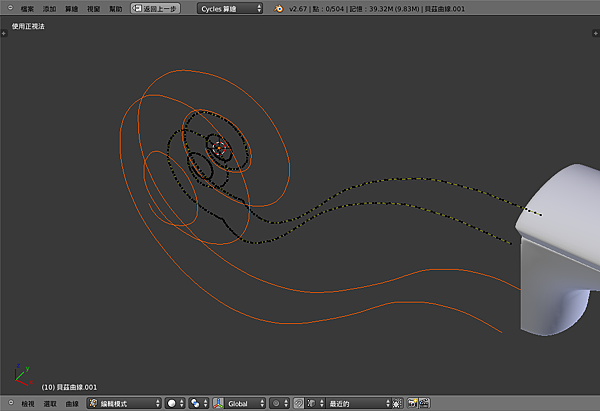Click the '(10) 貝茲曲線.001' object label
This screenshot has height=411, width=600.
(x=69, y=387)
